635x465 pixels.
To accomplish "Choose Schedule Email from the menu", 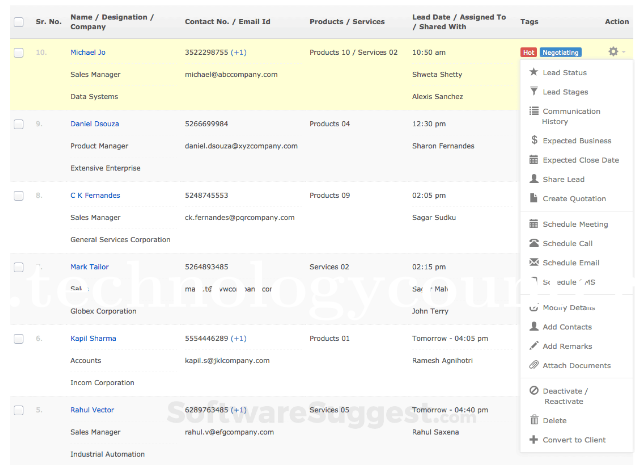I will pos(571,262).
